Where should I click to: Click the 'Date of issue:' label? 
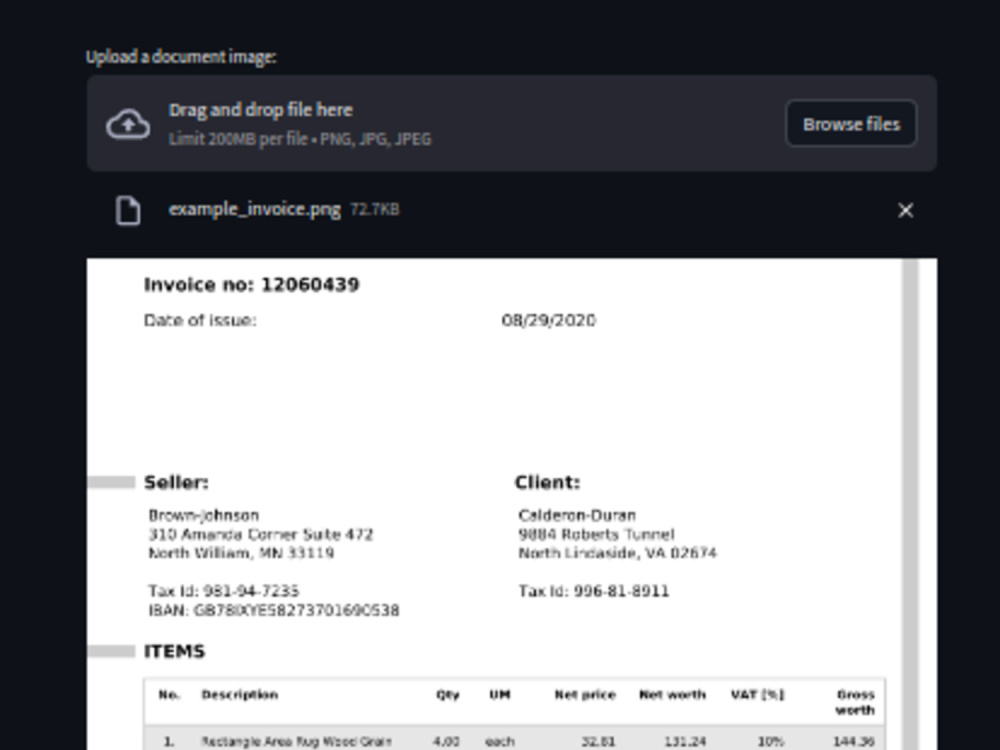(x=200, y=320)
